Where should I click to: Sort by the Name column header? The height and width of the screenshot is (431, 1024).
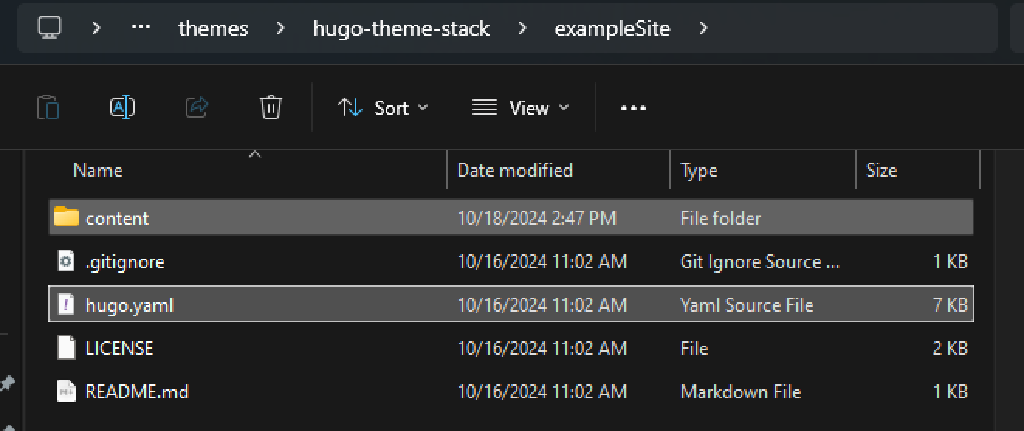(98, 171)
